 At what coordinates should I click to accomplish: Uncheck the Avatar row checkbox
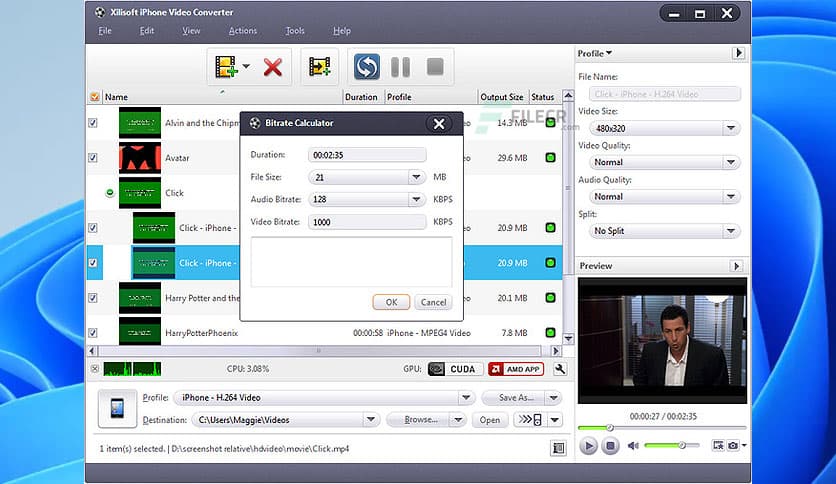pyautogui.click(x=93, y=158)
